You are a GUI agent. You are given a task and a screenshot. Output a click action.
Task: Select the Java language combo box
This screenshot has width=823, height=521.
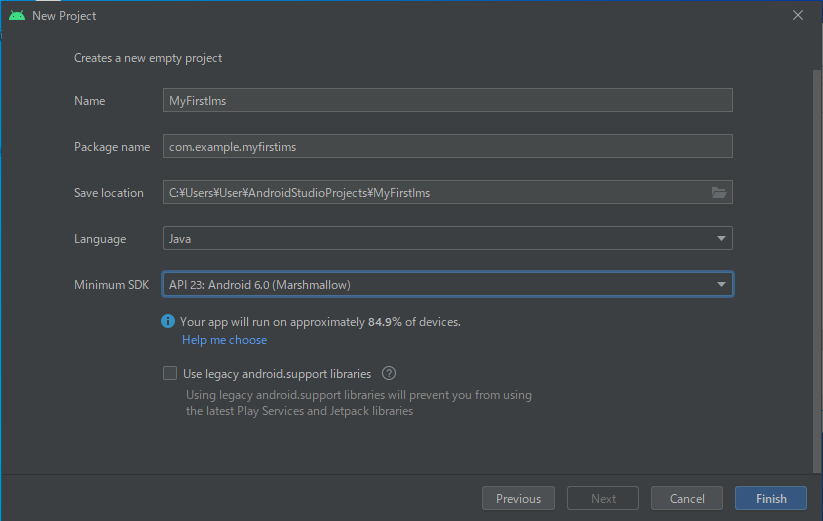click(x=448, y=238)
